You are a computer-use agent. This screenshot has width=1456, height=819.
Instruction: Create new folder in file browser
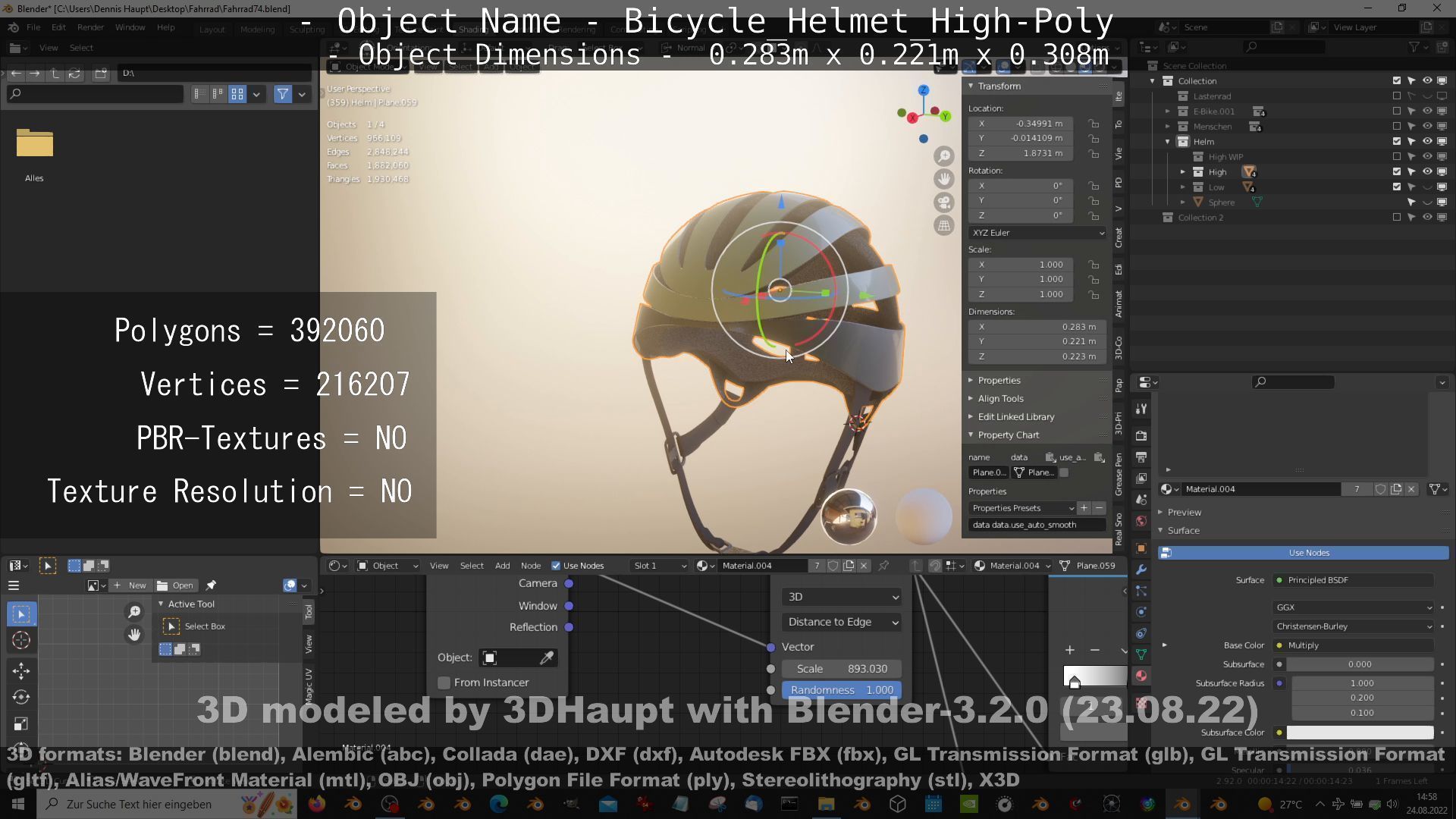tap(101, 73)
